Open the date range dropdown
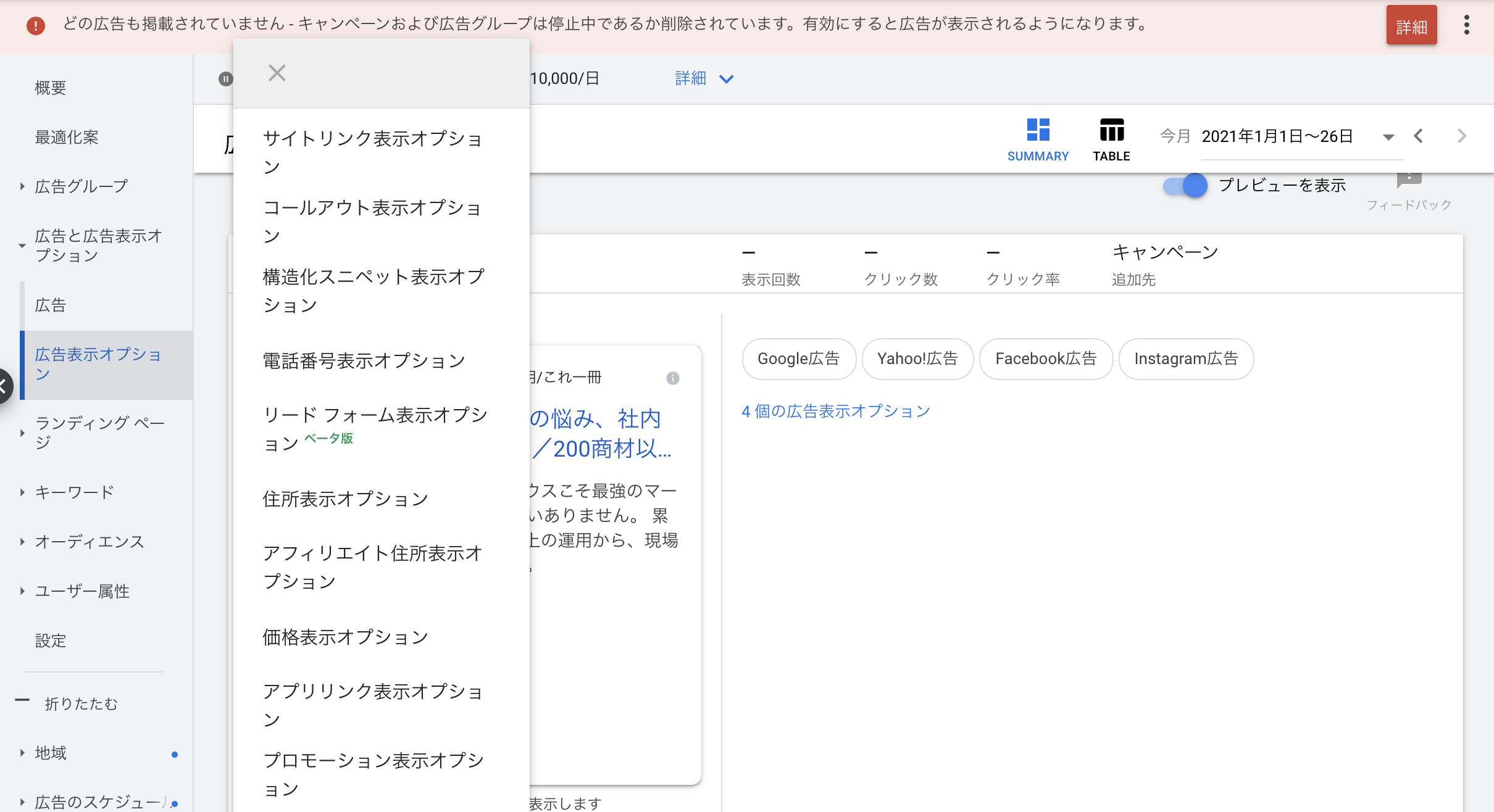Image resolution: width=1494 pixels, height=812 pixels. click(1388, 137)
